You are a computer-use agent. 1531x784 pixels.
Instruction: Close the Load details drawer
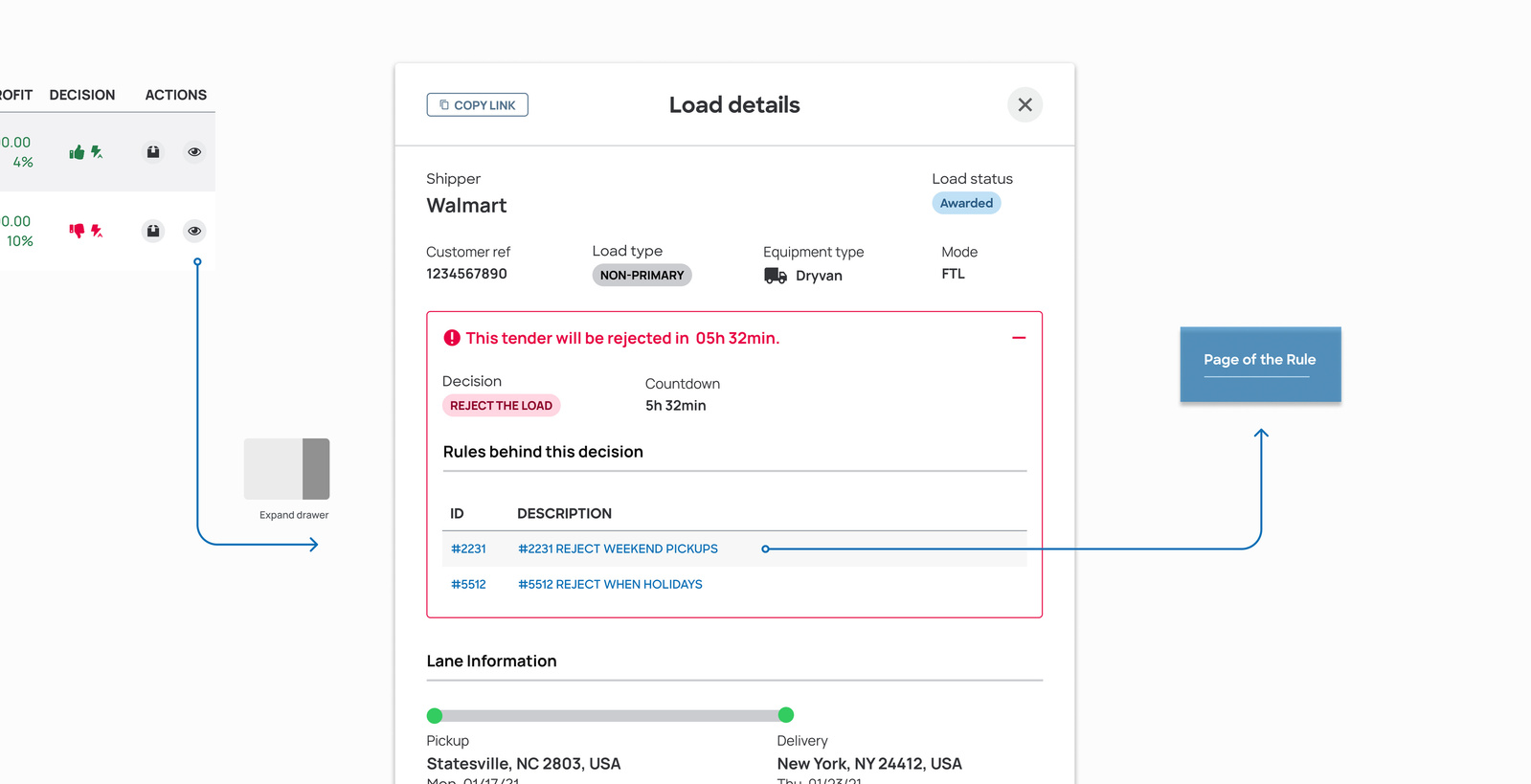pos(1024,105)
